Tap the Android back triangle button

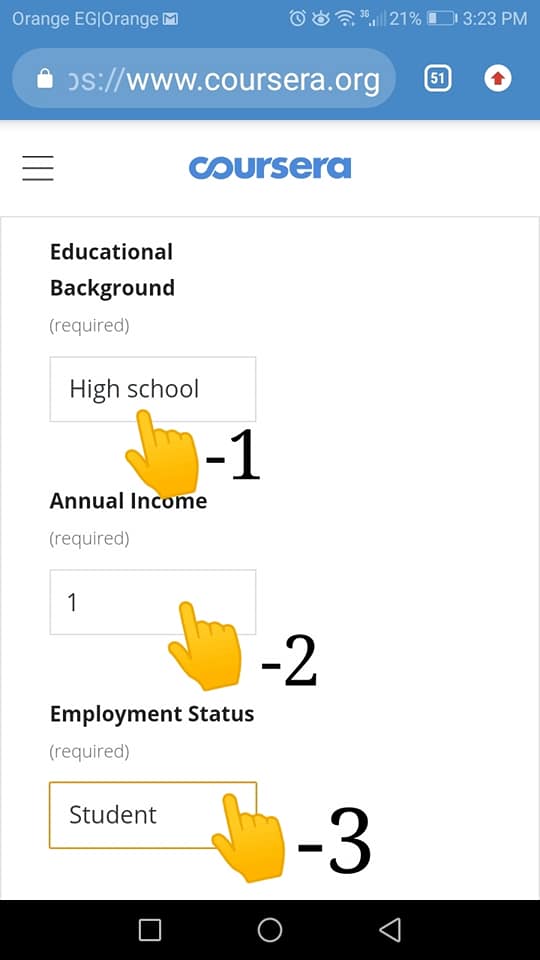pyautogui.click(x=390, y=929)
